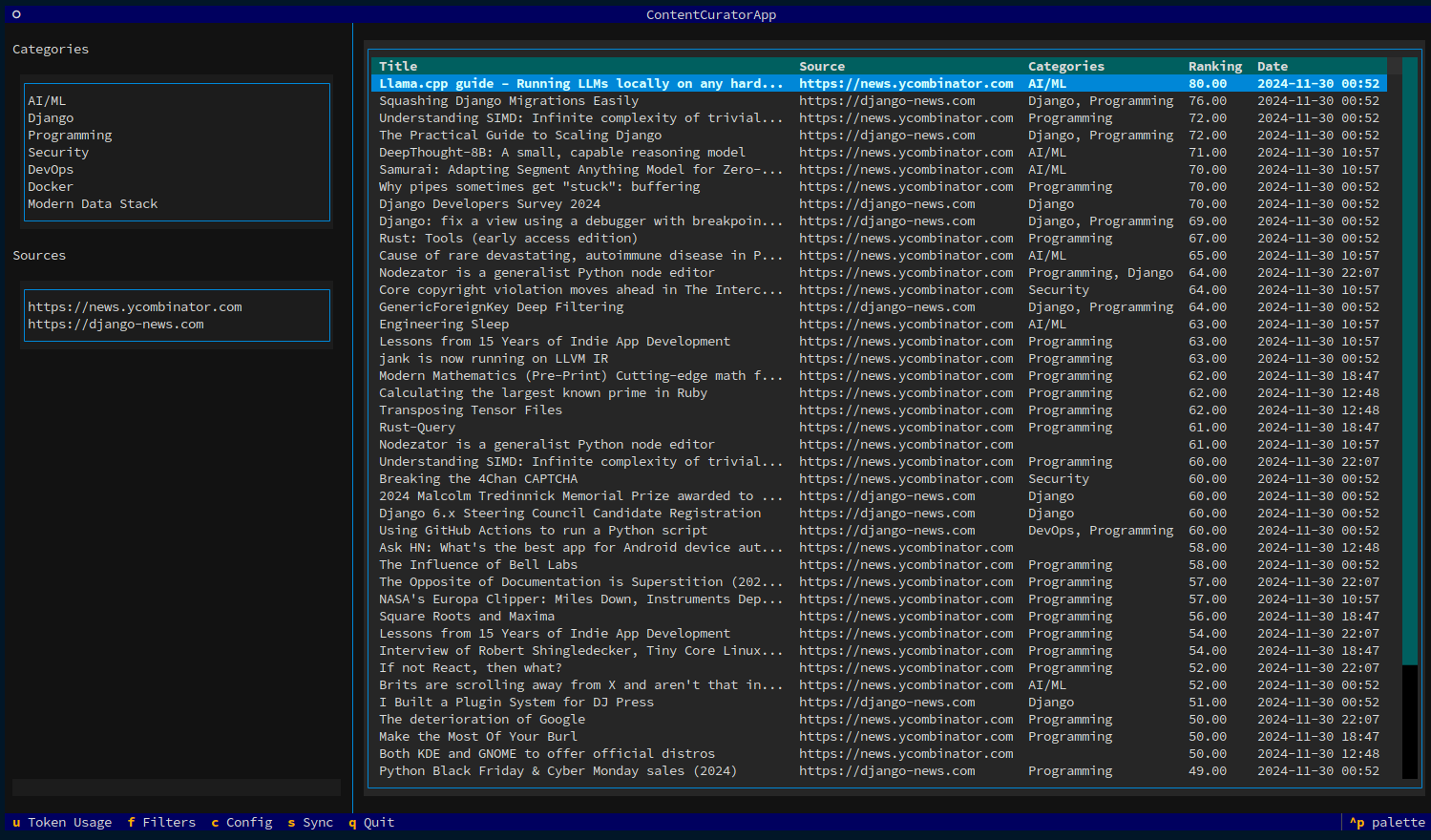Open the Filters shortcut in the footer

pyautogui.click(x=161, y=822)
